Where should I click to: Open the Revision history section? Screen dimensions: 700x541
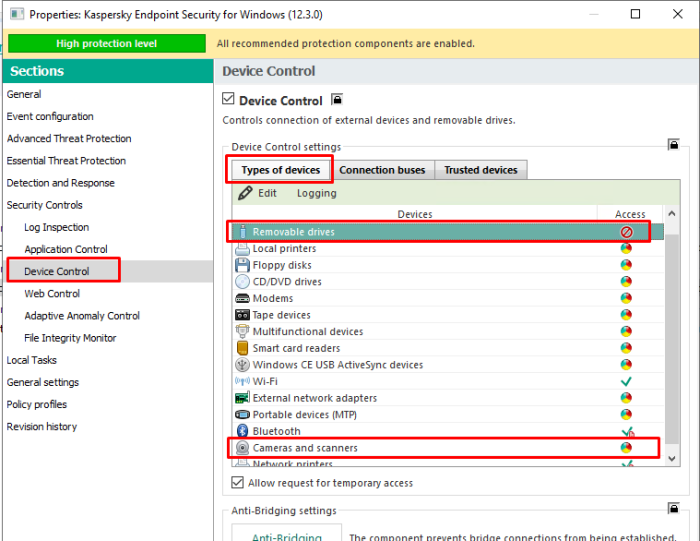(x=42, y=427)
